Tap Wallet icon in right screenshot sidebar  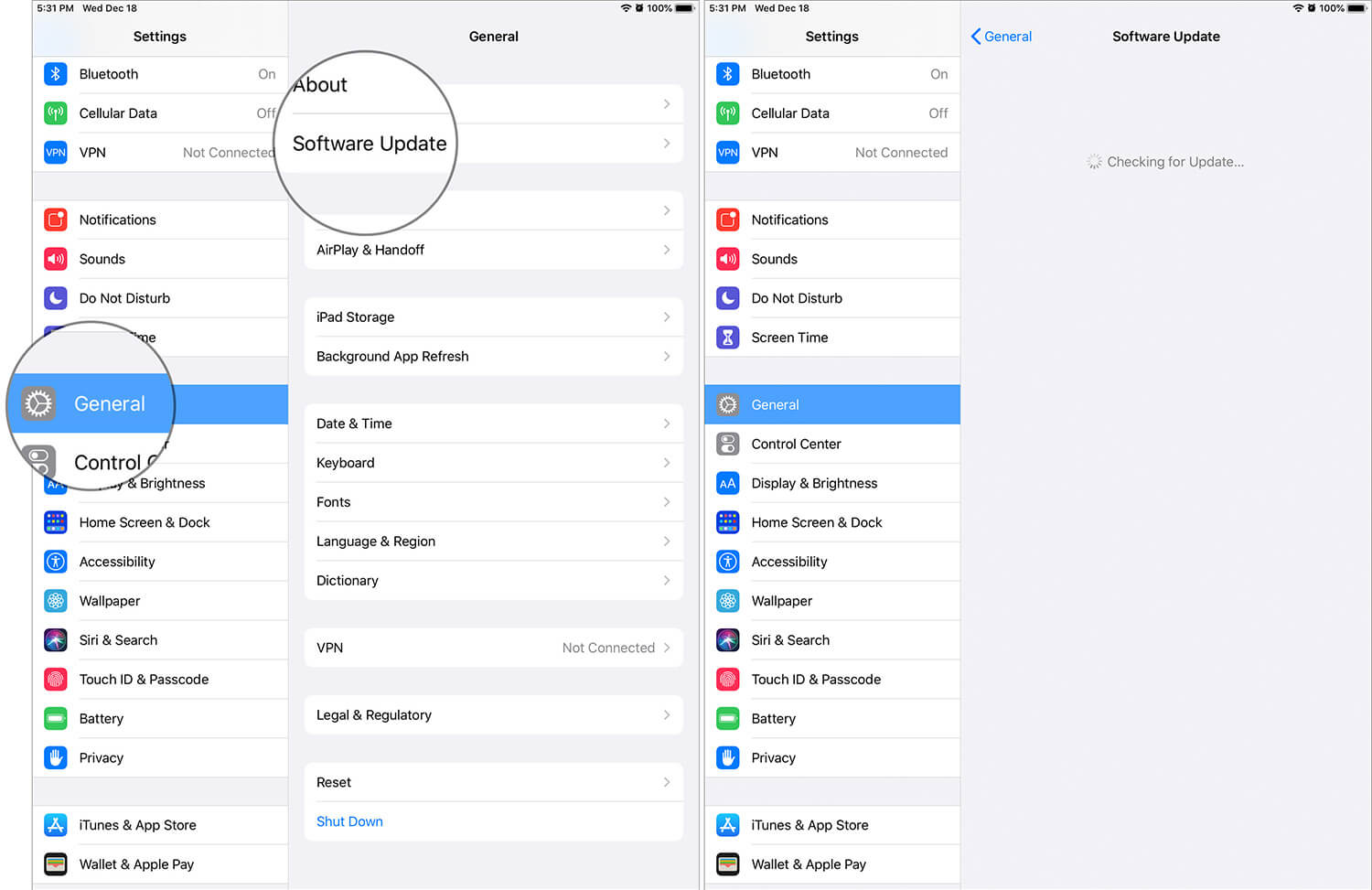(728, 864)
